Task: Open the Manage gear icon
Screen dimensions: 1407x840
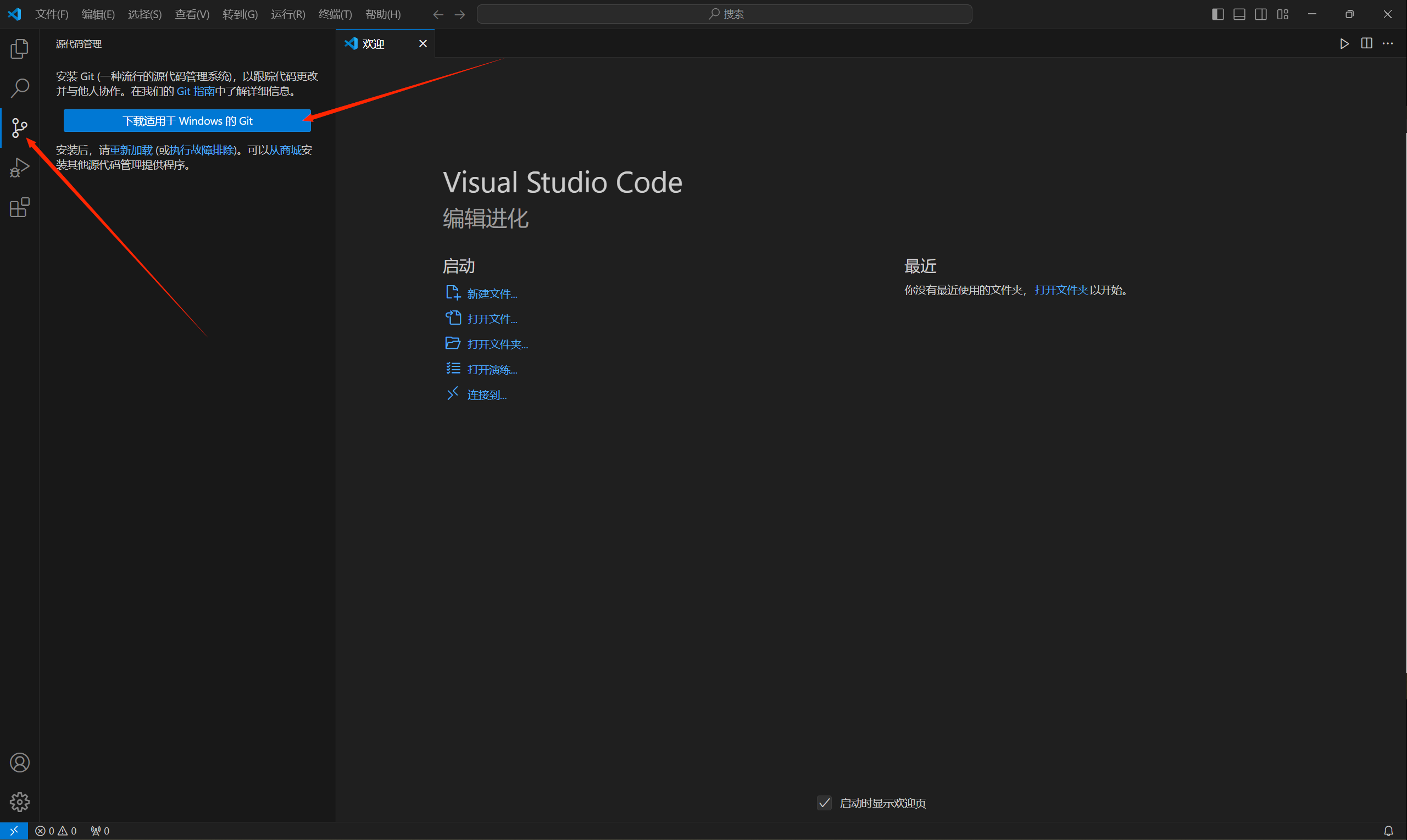Action: (x=19, y=802)
